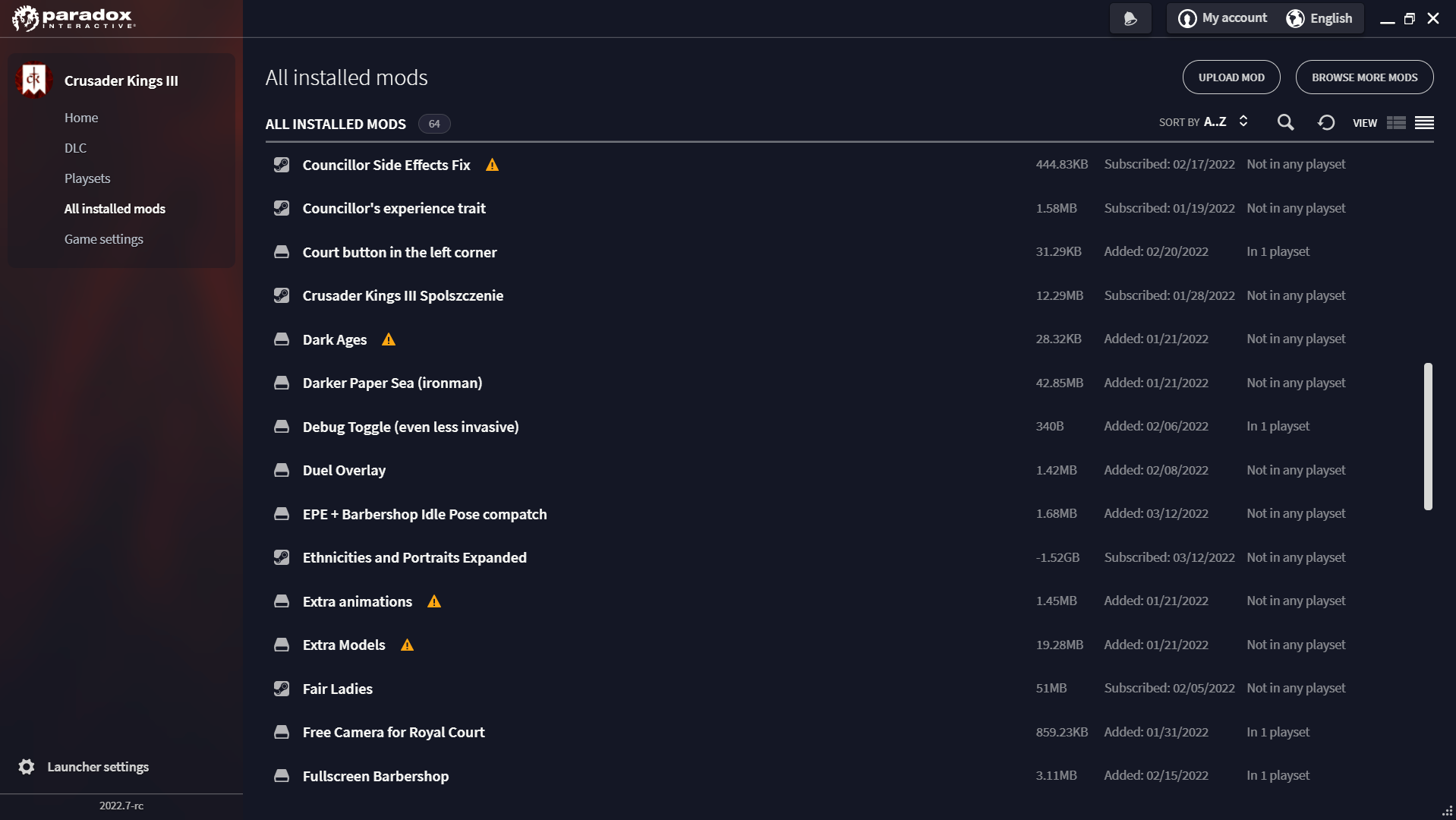Click the installed mods count badge 64
The height and width of the screenshot is (820, 1456).
coord(434,124)
